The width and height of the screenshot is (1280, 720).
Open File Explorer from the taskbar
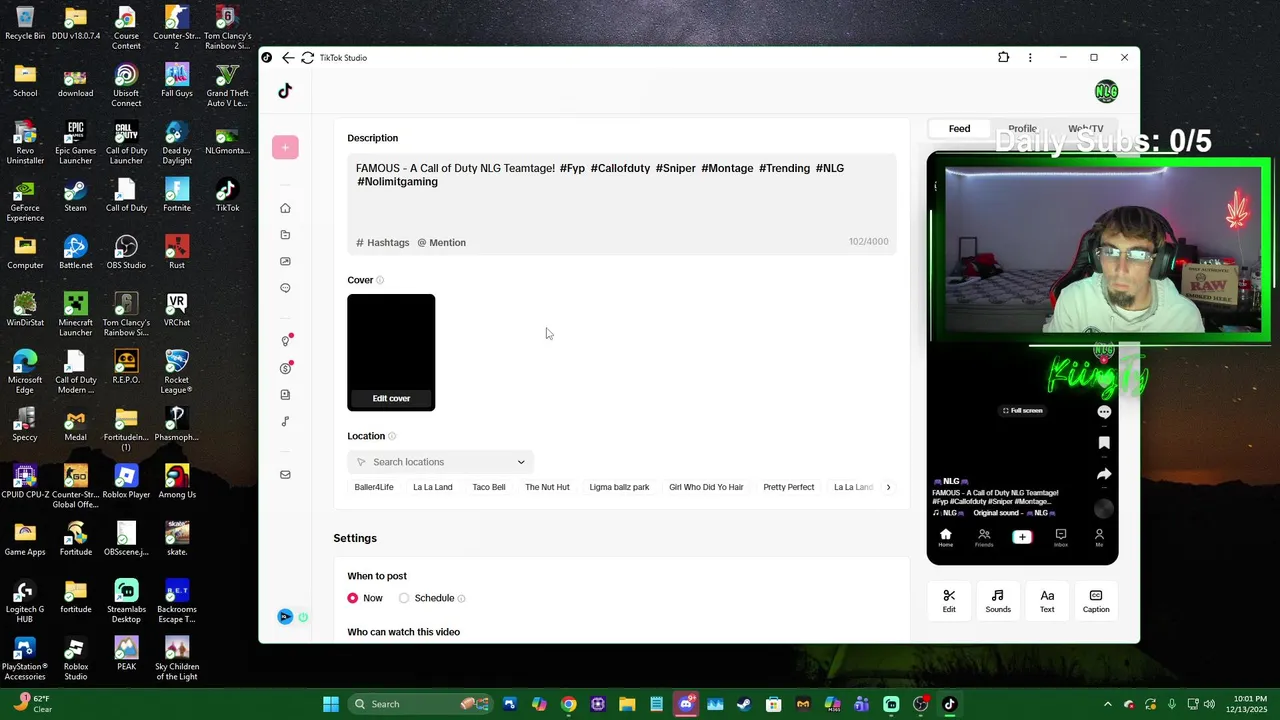click(x=627, y=704)
